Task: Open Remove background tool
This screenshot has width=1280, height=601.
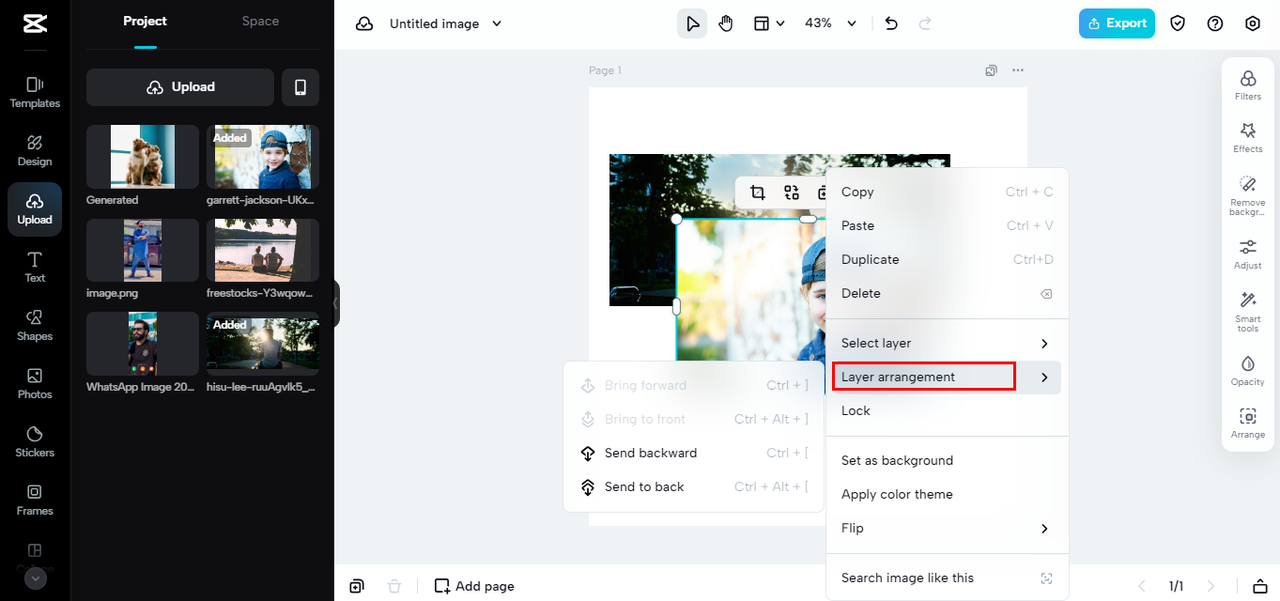Action: (x=1248, y=195)
